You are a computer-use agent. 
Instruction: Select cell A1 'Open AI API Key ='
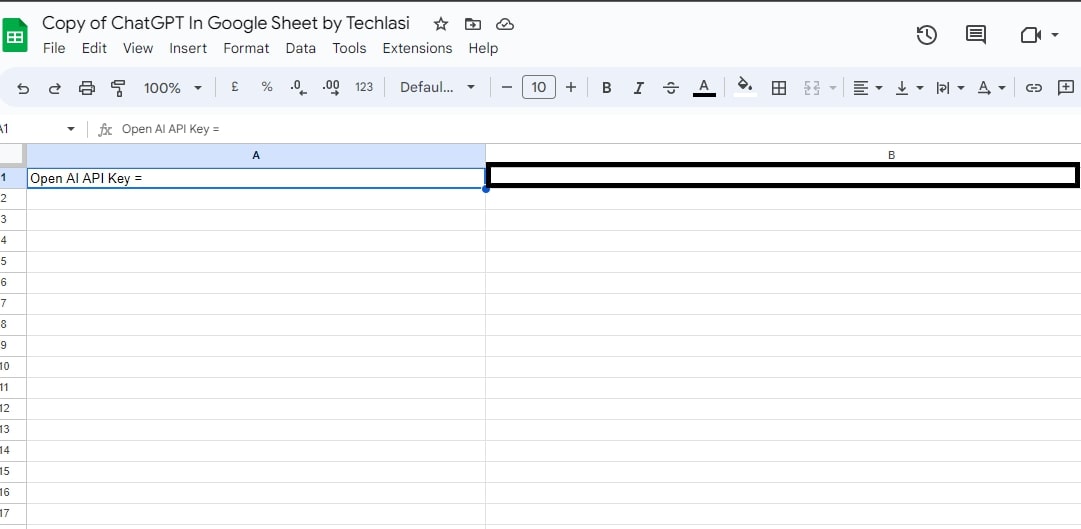pyautogui.click(x=256, y=178)
